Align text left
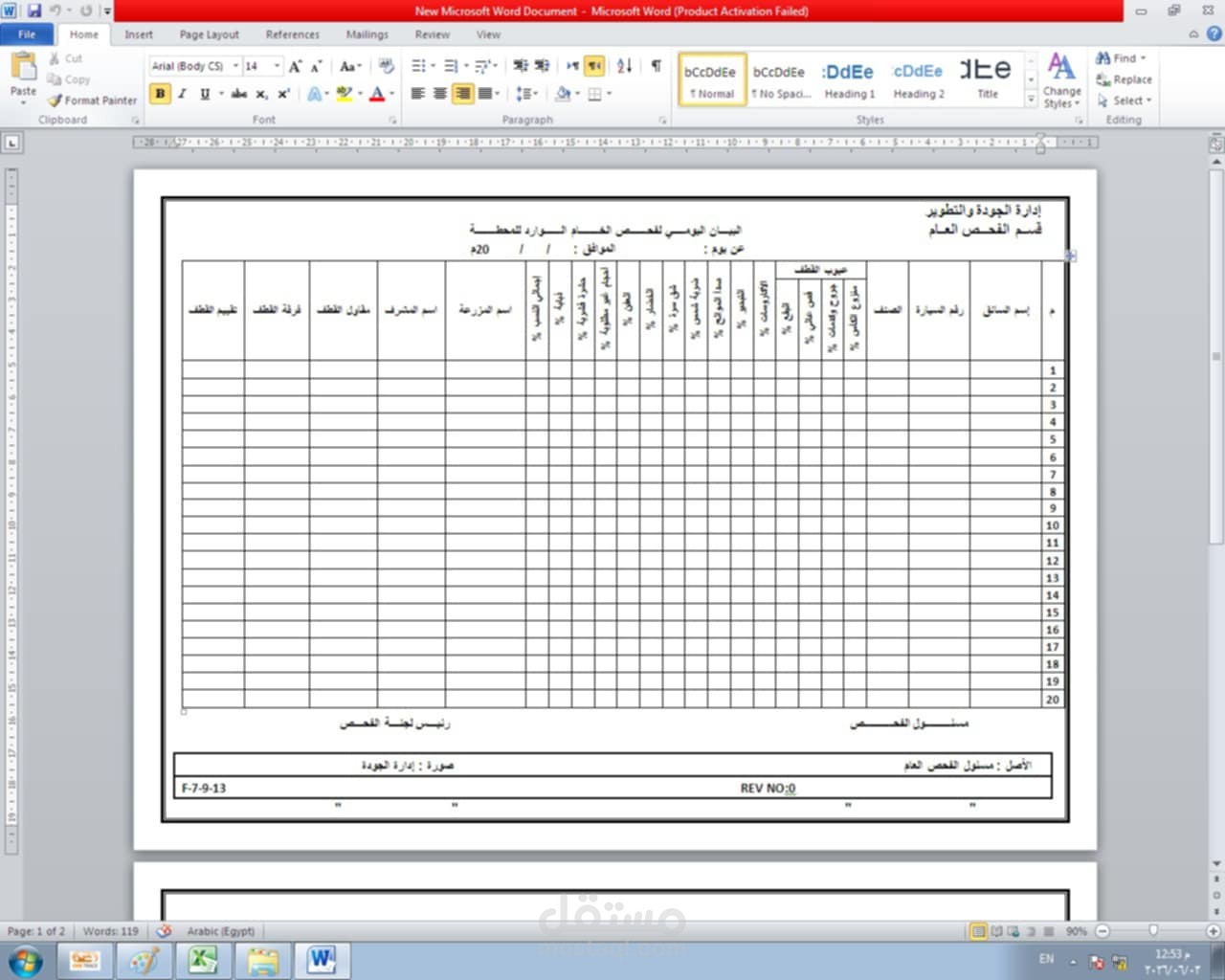This screenshot has width=1225, height=980. [x=418, y=94]
